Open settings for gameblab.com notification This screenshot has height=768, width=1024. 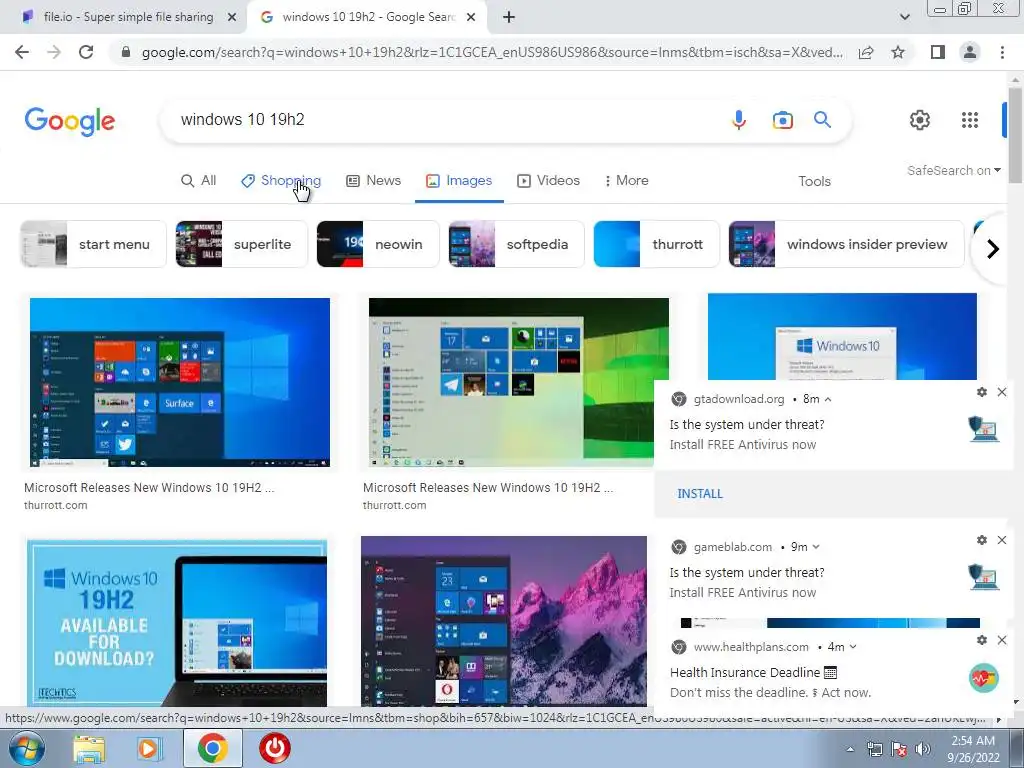click(x=982, y=540)
